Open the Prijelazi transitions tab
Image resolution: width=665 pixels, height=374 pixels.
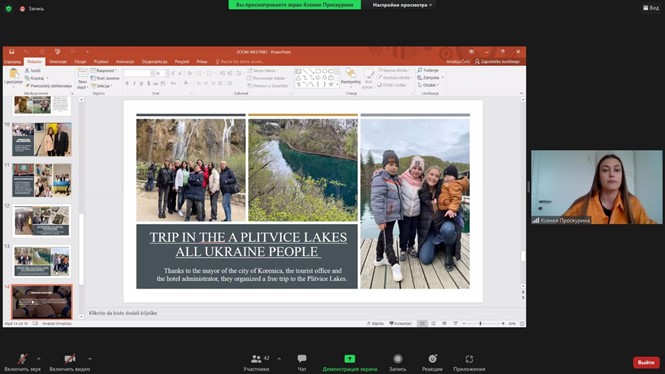101,62
